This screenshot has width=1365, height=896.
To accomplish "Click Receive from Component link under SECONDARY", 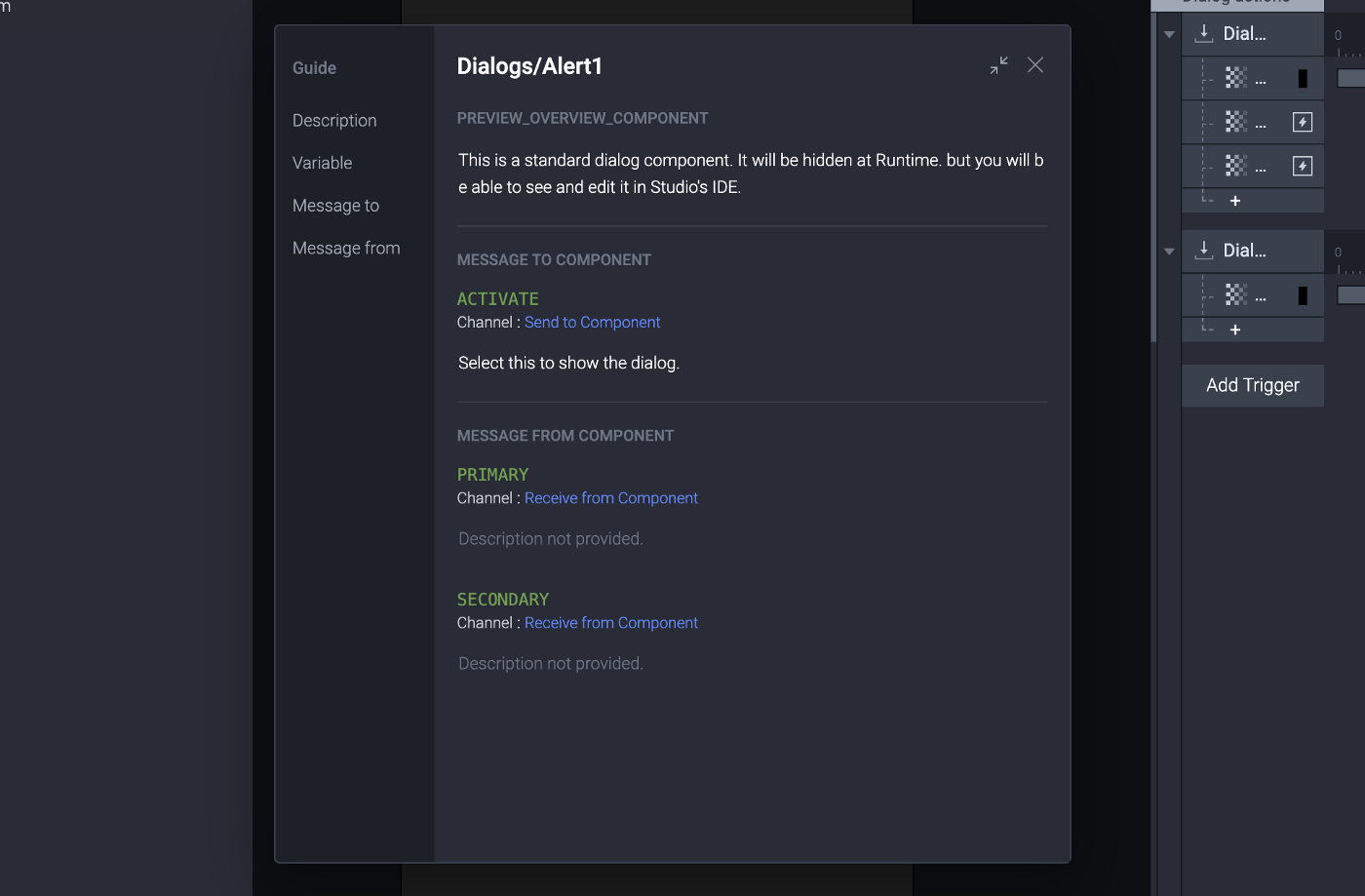I will (611, 623).
